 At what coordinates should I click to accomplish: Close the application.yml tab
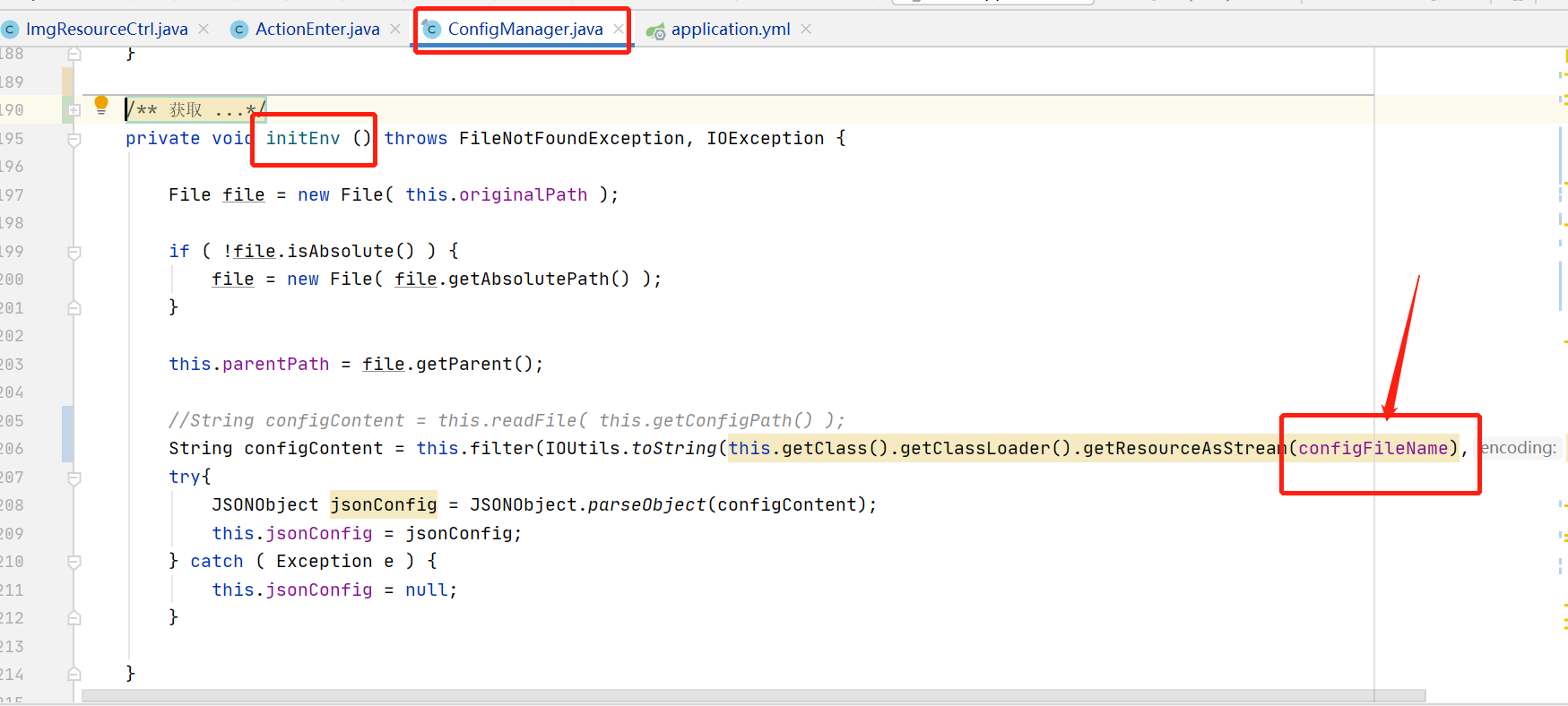coord(806,30)
